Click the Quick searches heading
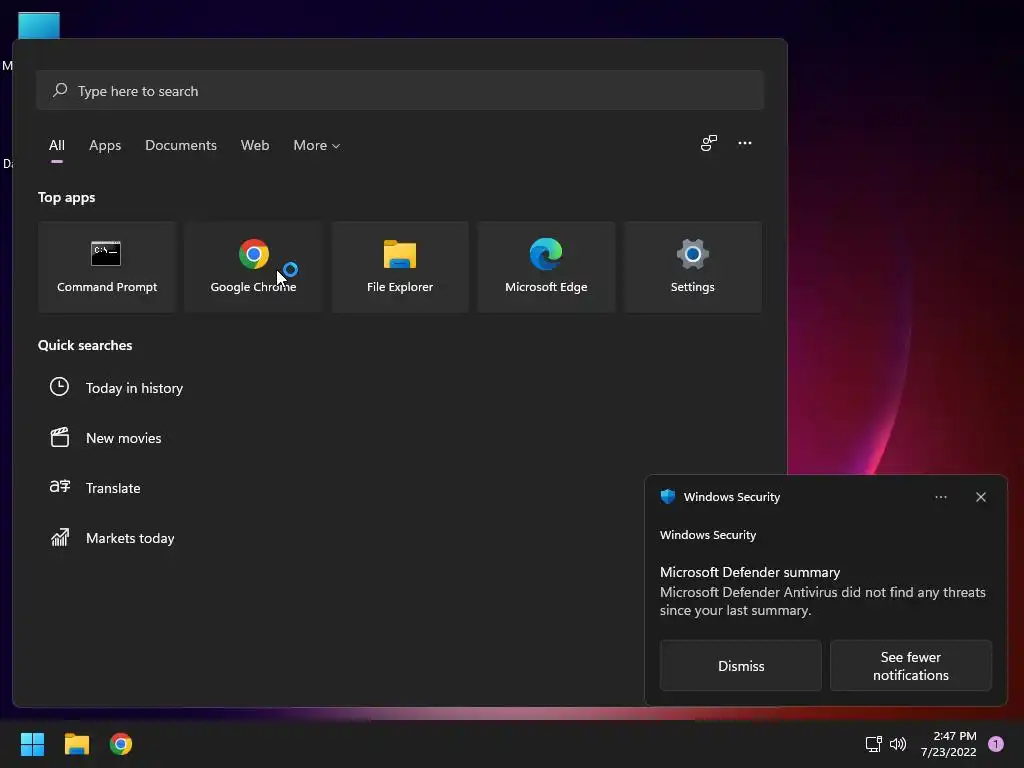Screen dimensions: 1024x768 [85, 345]
